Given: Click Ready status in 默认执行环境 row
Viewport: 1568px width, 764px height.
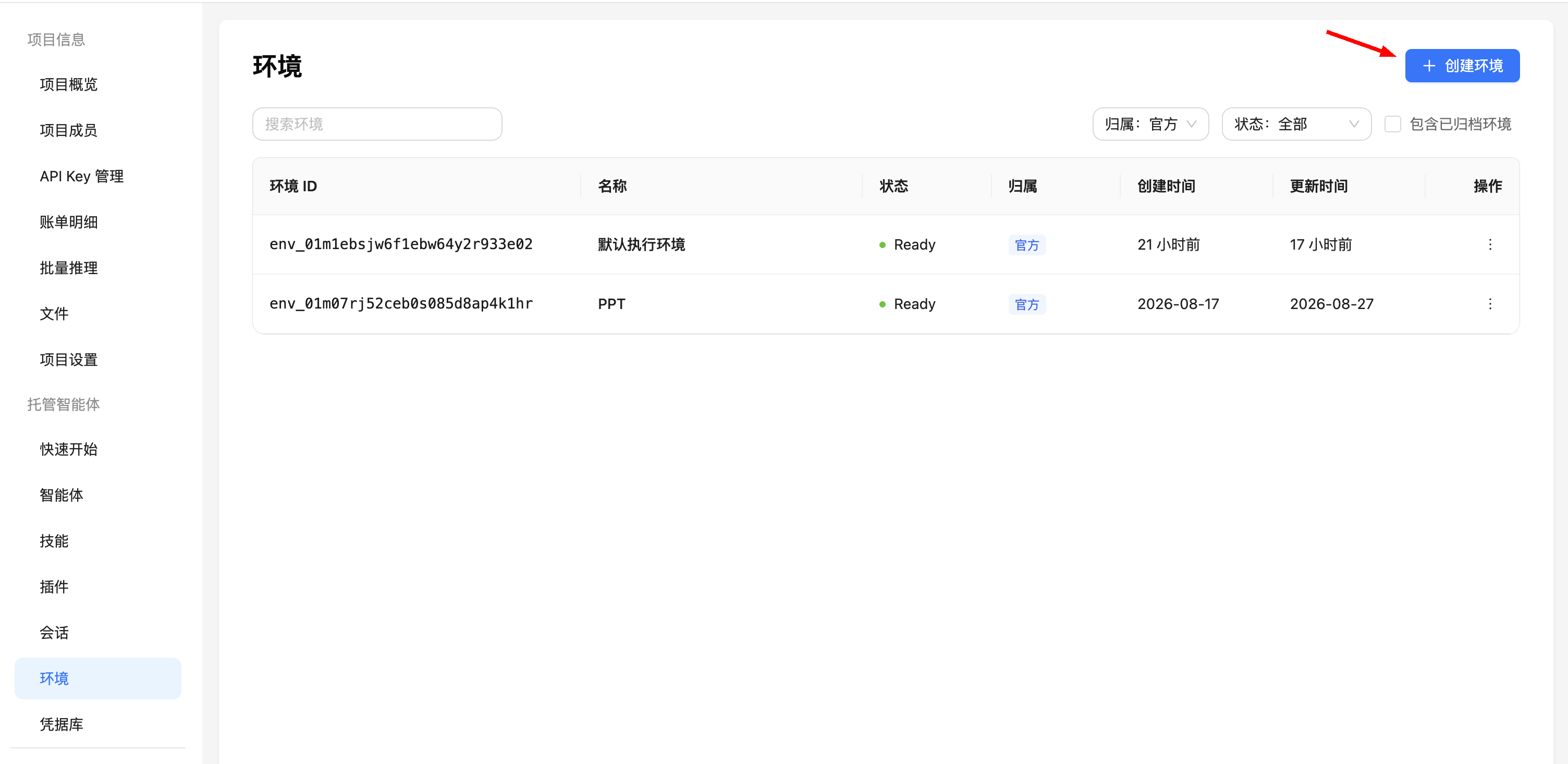Looking at the screenshot, I should click(907, 244).
